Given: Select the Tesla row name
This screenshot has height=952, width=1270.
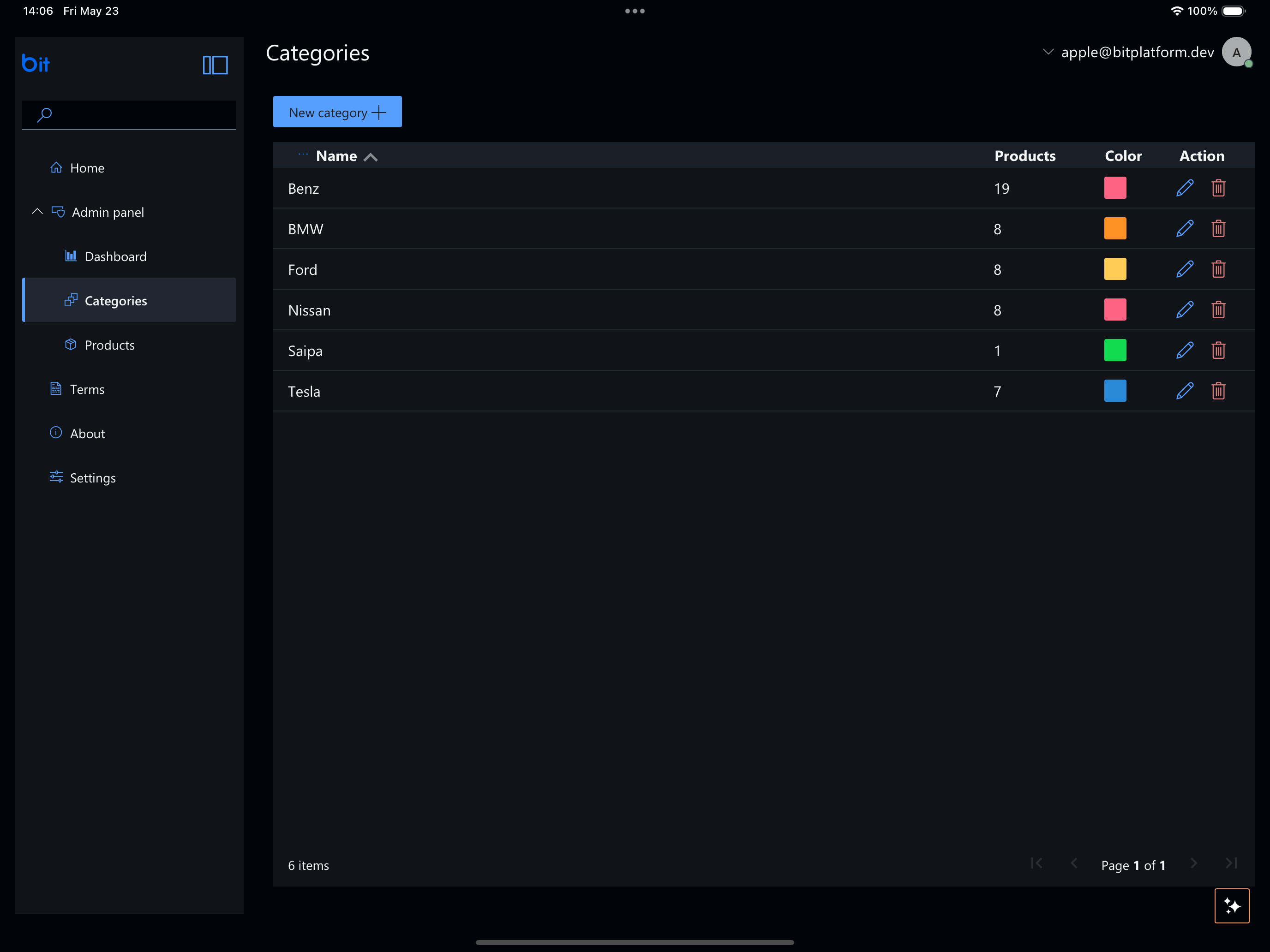Looking at the screenshot, I should (x=304, y=392).
